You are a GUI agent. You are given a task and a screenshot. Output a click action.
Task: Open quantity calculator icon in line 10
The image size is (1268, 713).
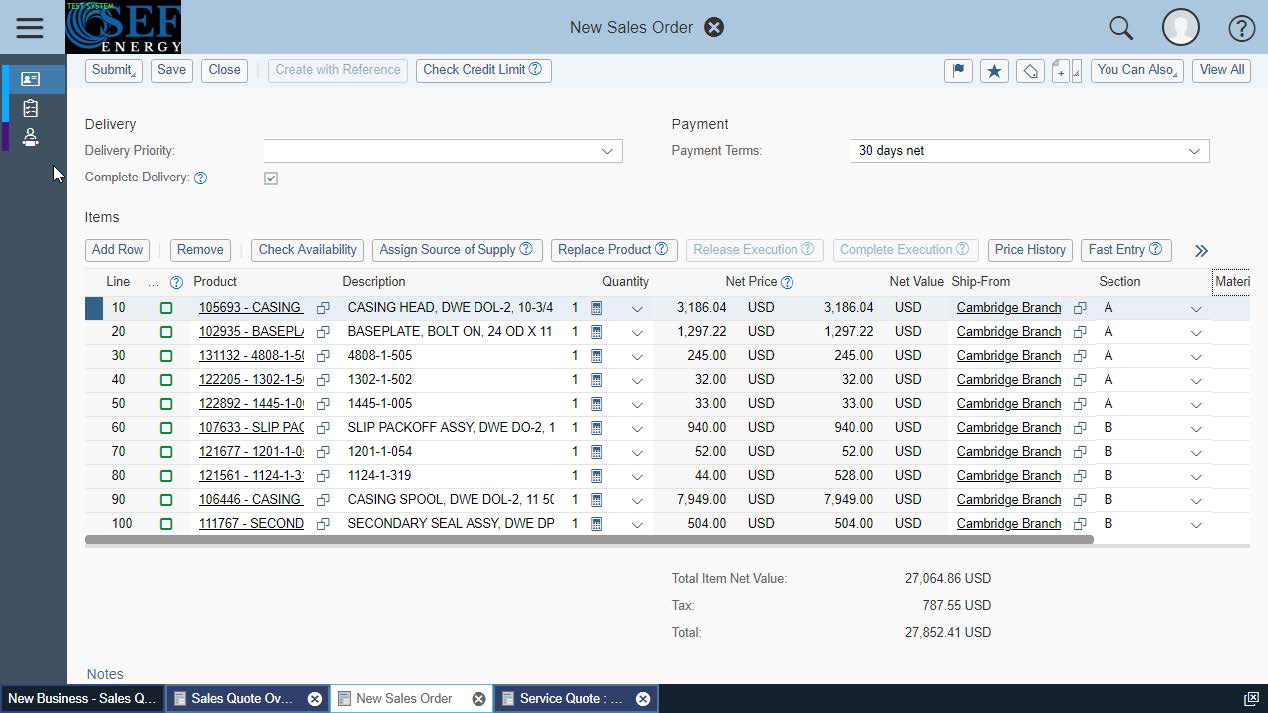tap(597, 308)
